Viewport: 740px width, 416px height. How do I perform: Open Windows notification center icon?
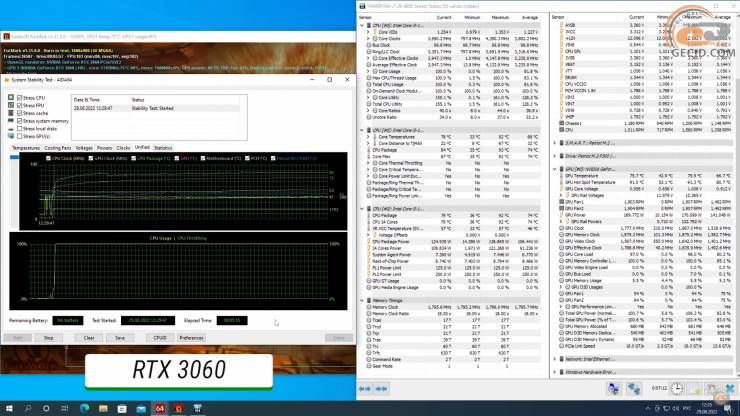click(728, 408)
